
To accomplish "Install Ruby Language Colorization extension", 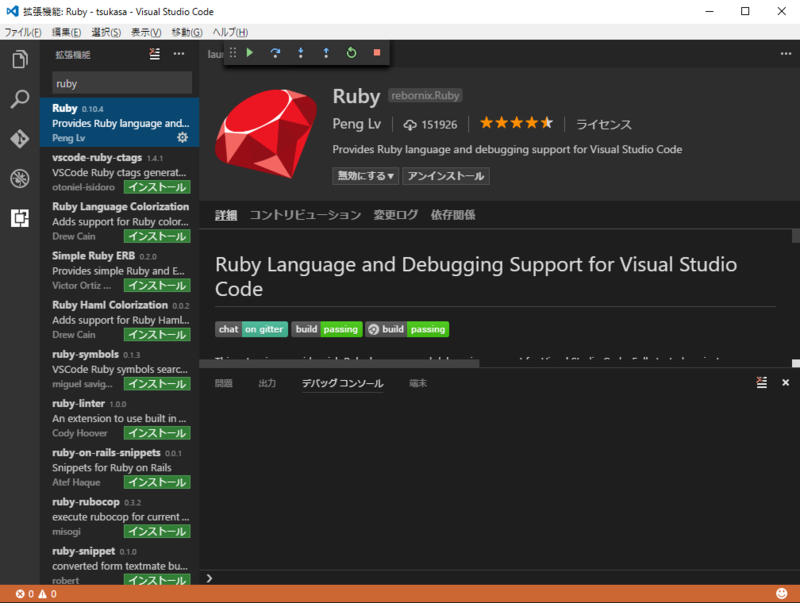I will point(157,236).
